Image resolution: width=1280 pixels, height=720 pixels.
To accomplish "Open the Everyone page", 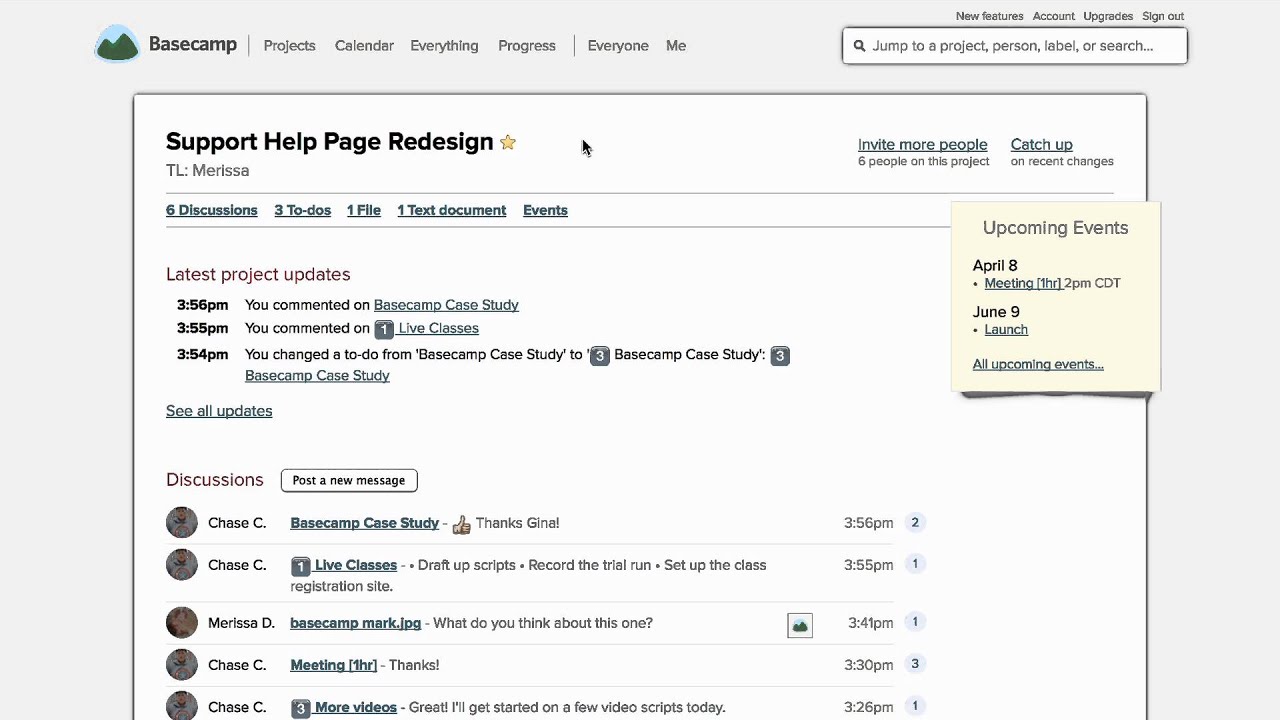I will [x=618, y=46].
